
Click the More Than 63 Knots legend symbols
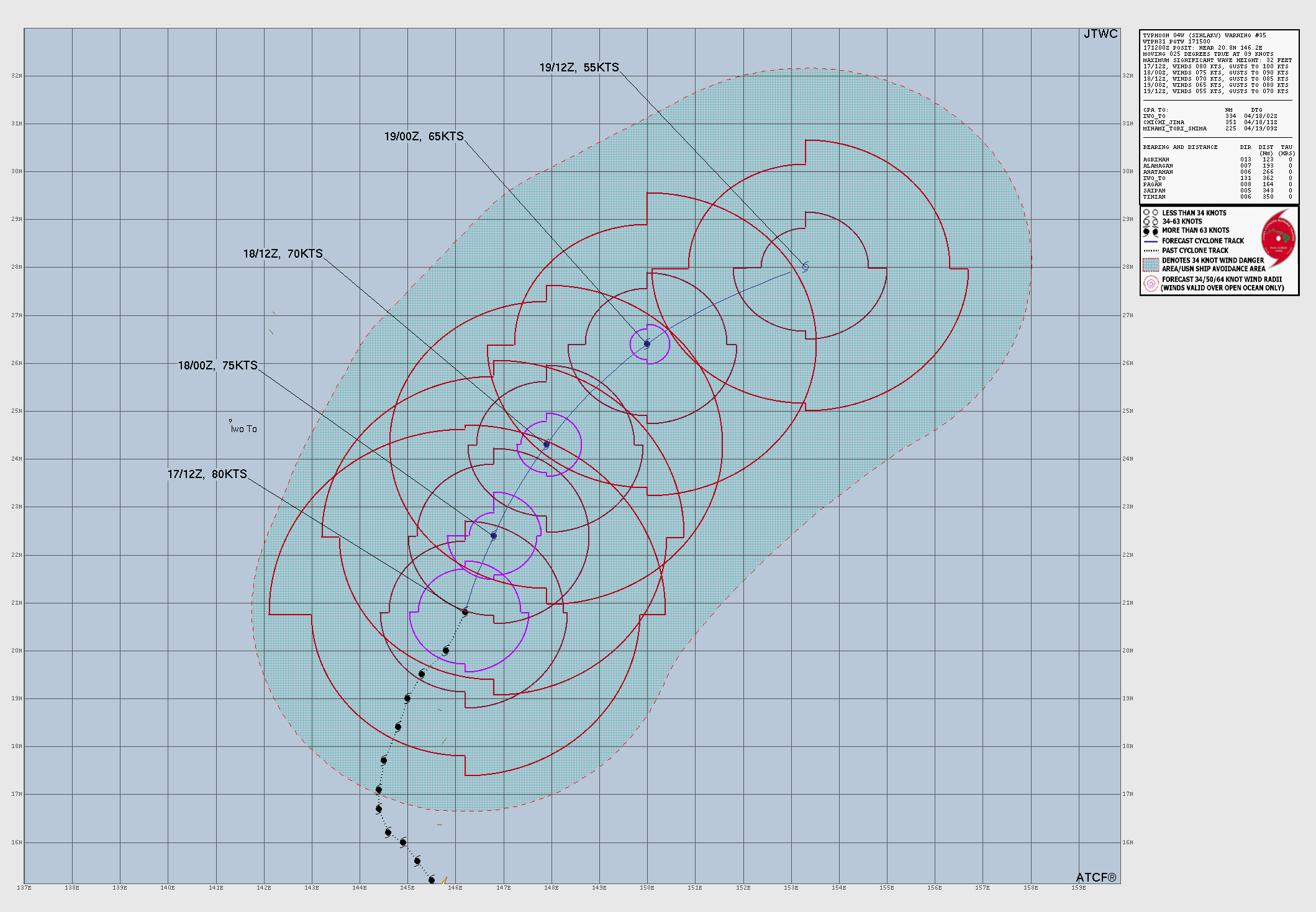point(1150,231)
